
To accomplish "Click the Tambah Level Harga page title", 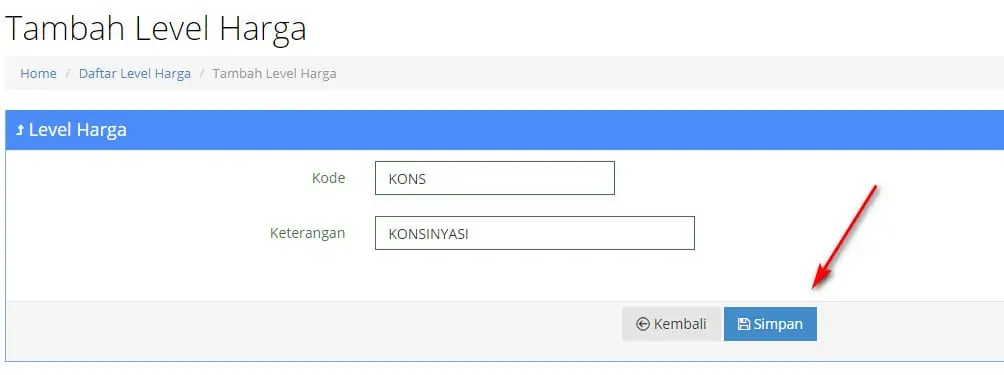I will tap(156, 28).
